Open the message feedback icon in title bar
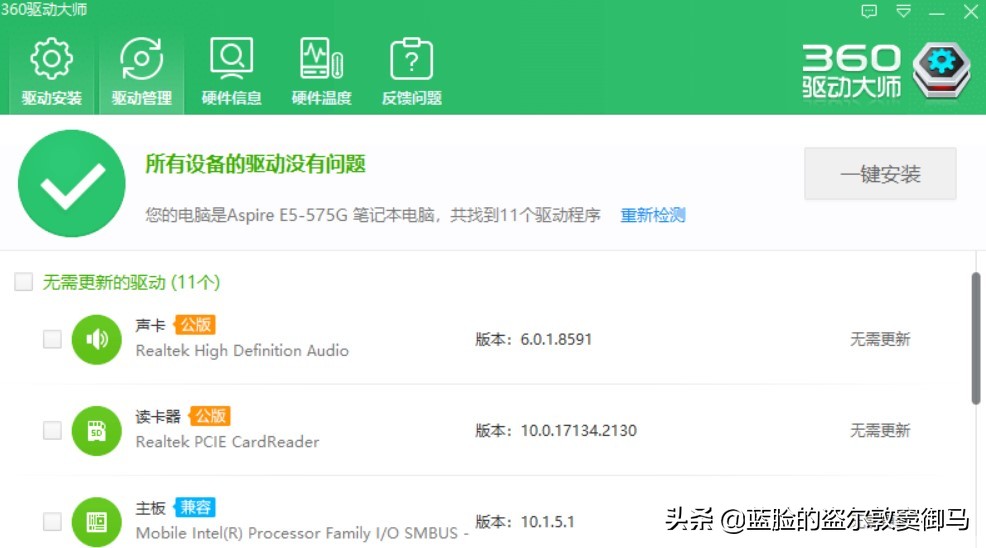986x548 pixels. point(869,11)
